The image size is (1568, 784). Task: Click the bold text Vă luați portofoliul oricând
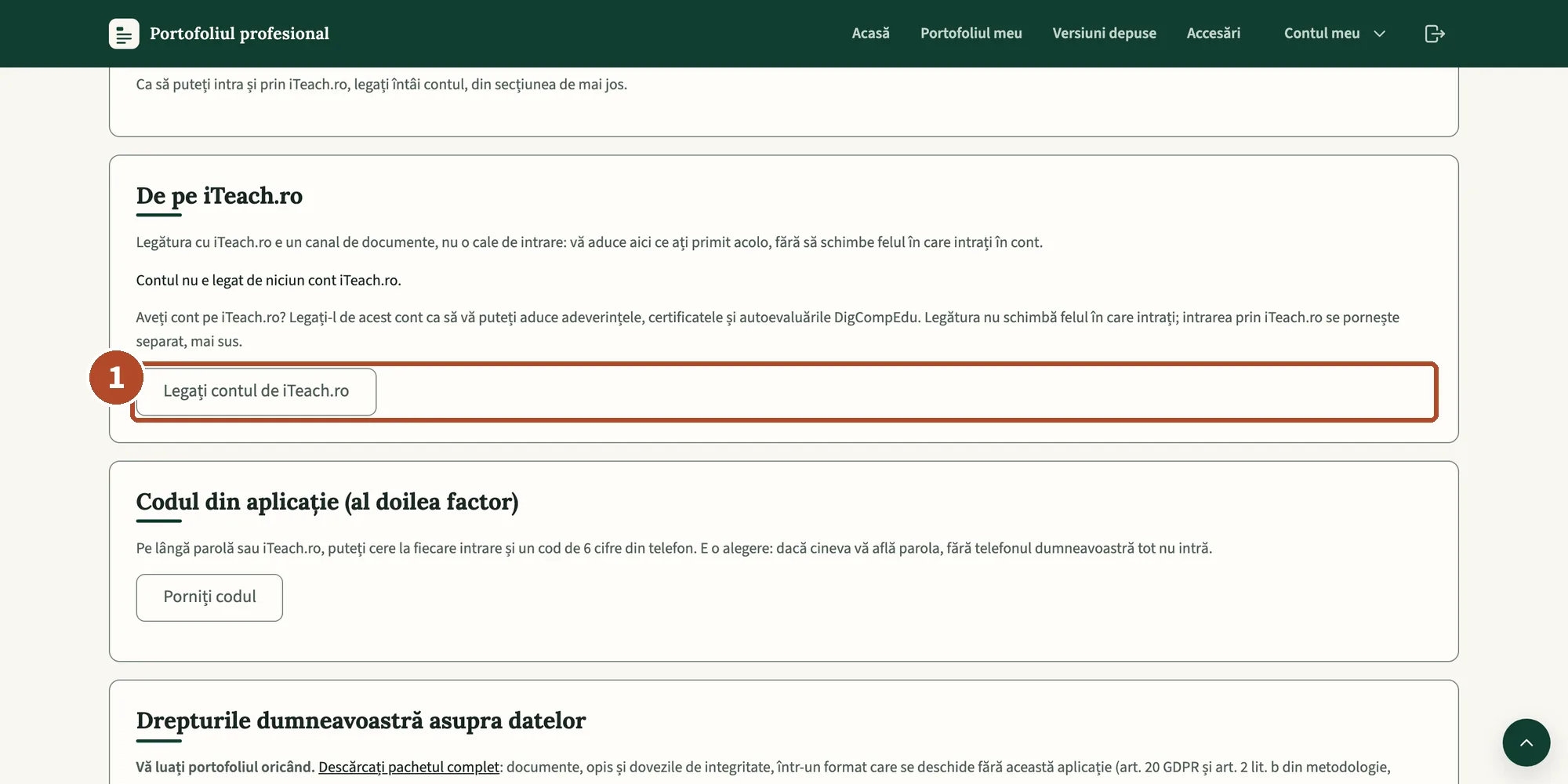(225, 767)
